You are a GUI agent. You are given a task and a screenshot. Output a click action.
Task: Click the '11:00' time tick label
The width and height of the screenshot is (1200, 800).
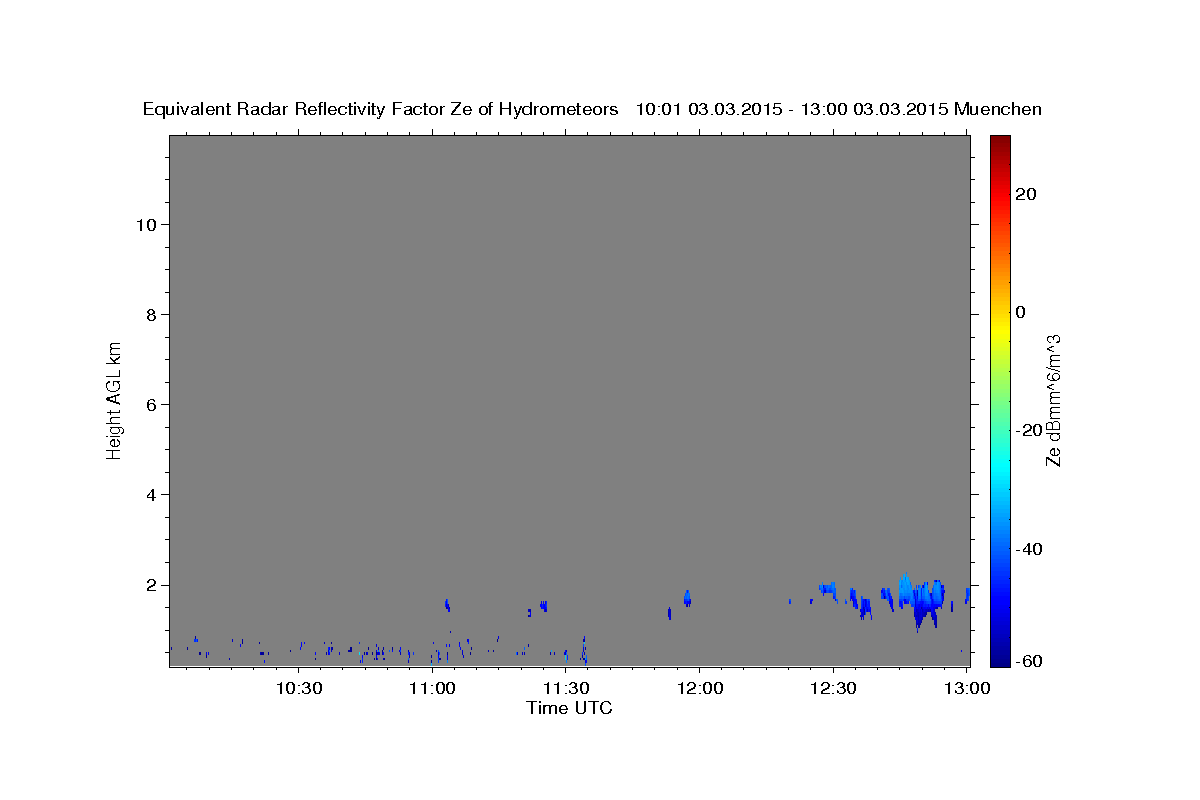(x=432, y=688)
